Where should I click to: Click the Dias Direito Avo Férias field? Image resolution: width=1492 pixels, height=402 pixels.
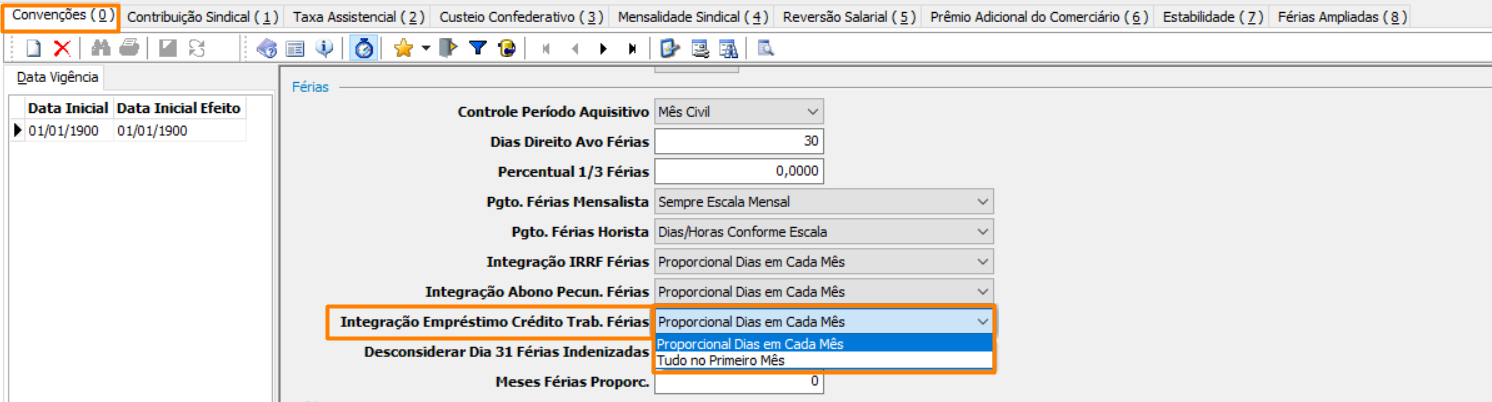(x=739, y=141)
